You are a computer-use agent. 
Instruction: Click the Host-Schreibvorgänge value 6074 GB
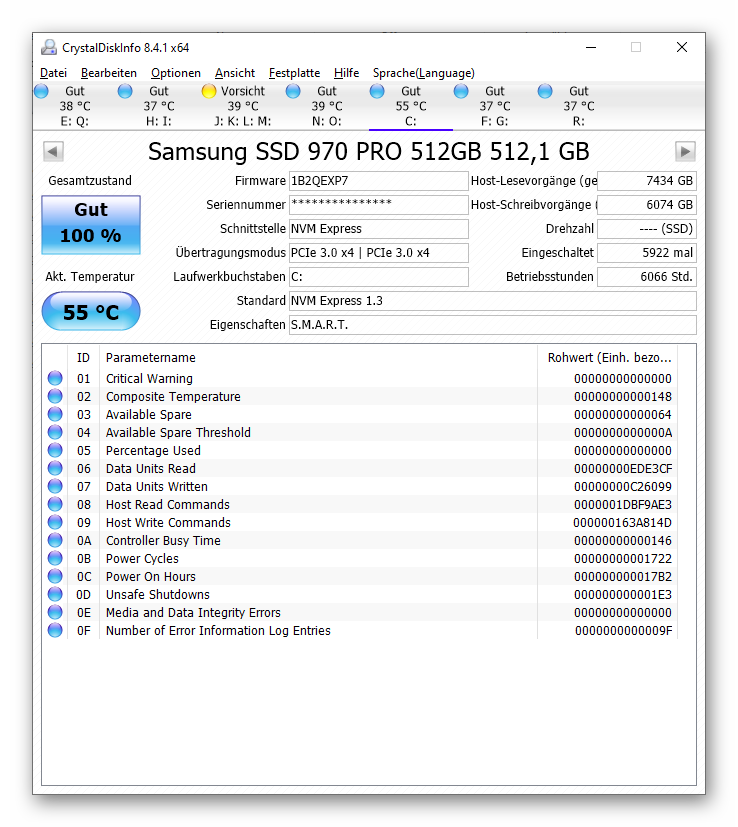(647, 205)
